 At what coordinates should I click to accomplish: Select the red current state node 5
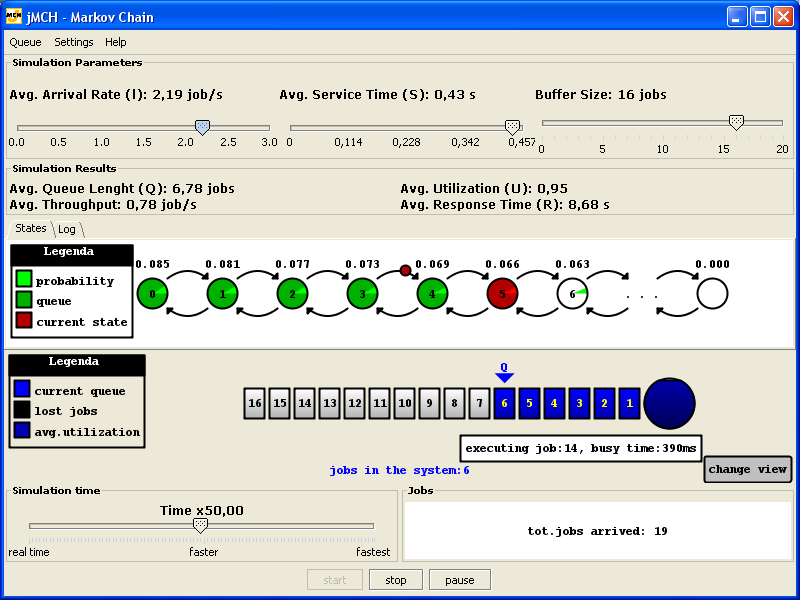[x=502, y=294]
